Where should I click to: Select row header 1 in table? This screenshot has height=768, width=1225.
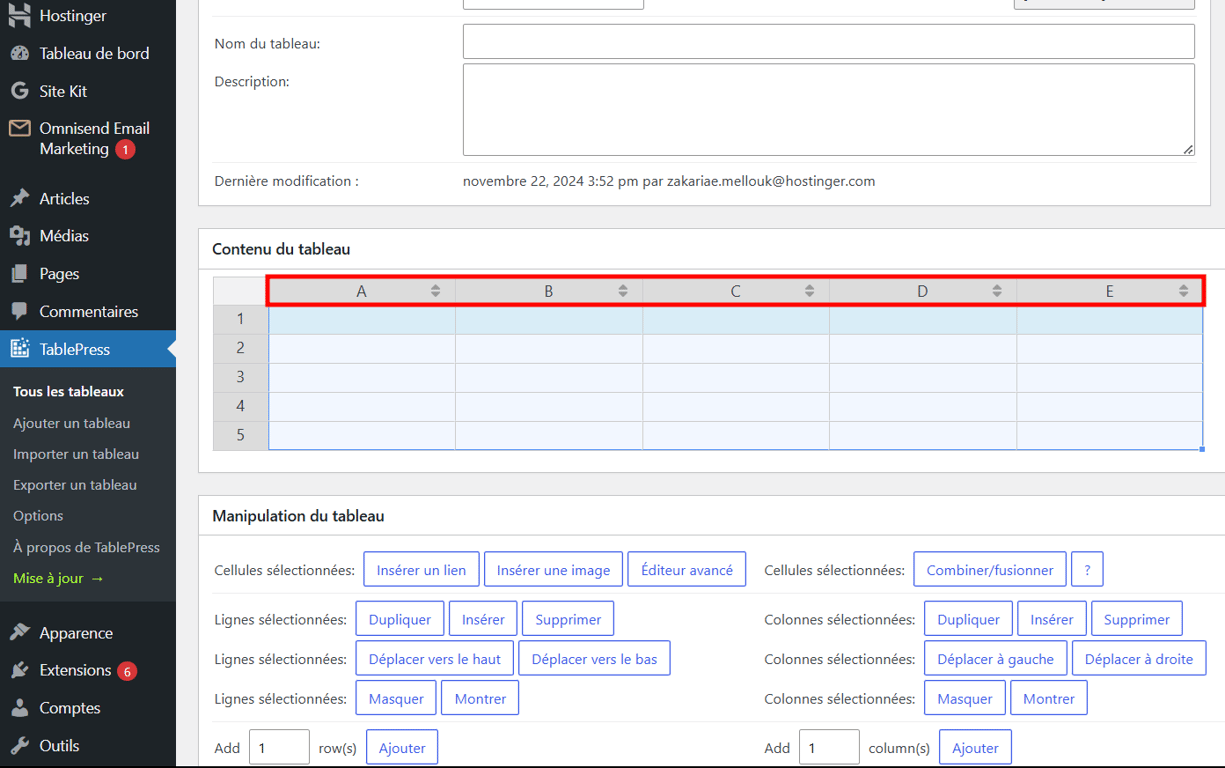241,319
